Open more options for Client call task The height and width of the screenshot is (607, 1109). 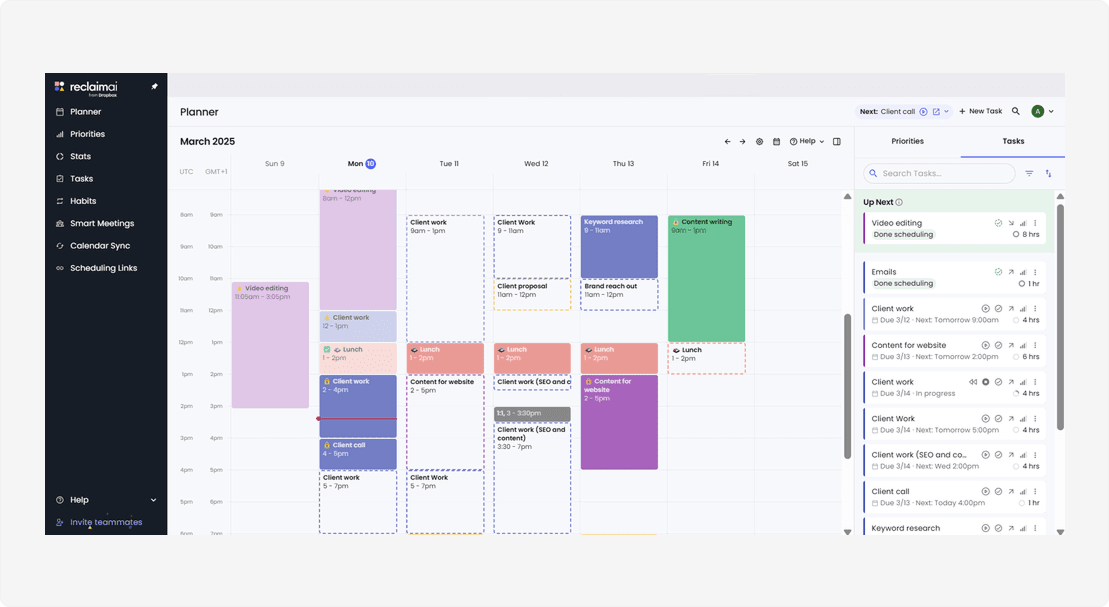[1035, 491]
